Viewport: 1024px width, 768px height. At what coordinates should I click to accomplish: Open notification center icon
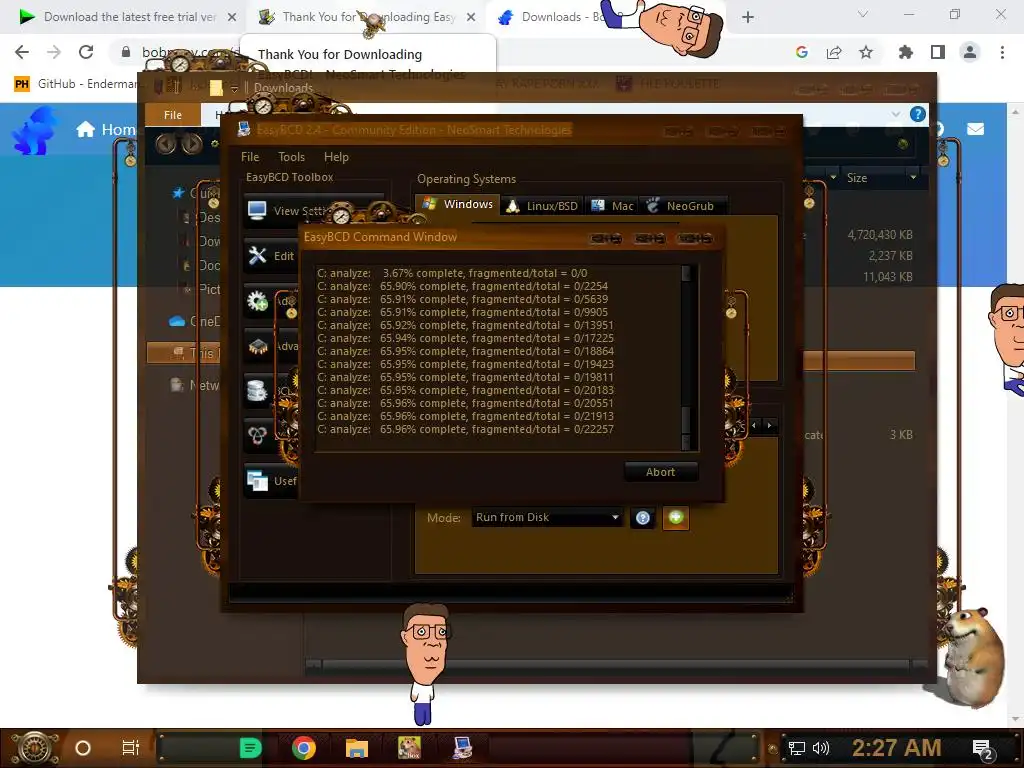[983, 749]
